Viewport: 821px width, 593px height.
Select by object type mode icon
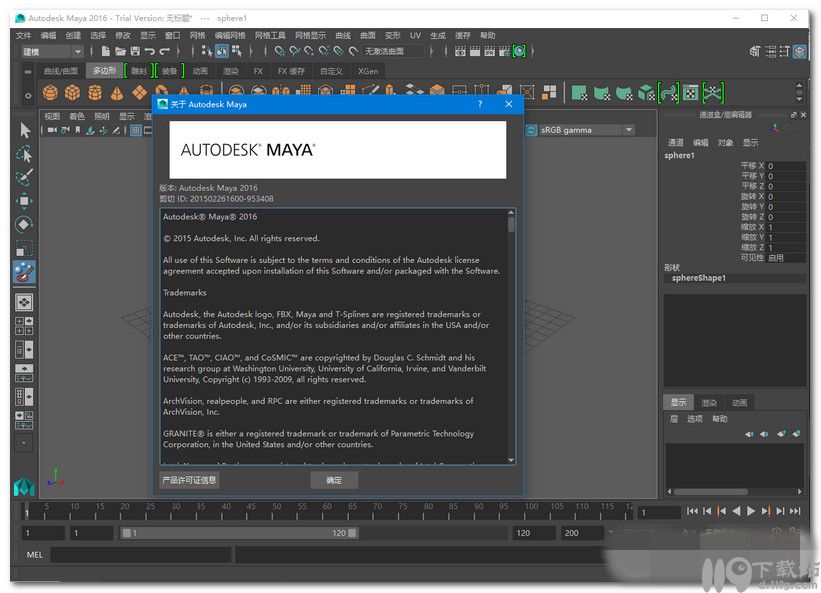(x=222, y=51)
